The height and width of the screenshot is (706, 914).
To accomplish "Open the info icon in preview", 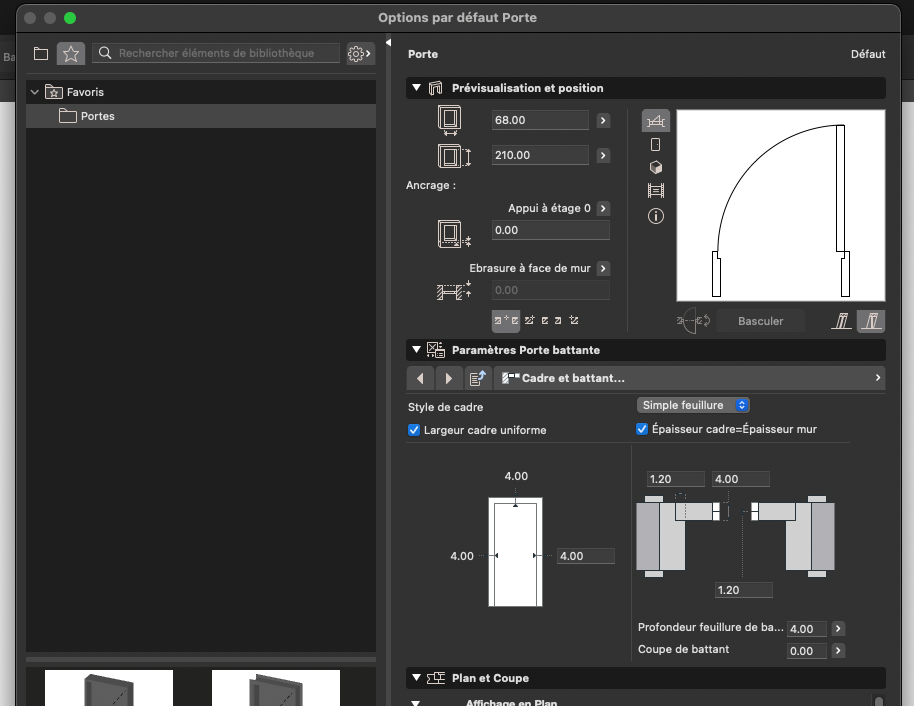I will (656, 216).
